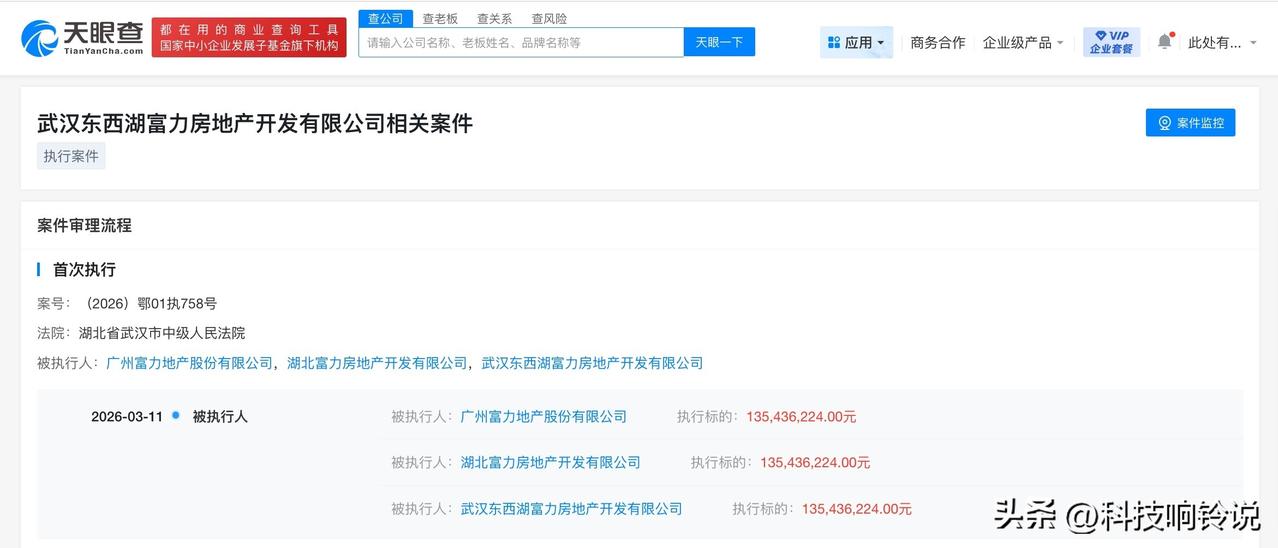
Task: Focus the company name search input field
Action: click(x=521, y=42)
